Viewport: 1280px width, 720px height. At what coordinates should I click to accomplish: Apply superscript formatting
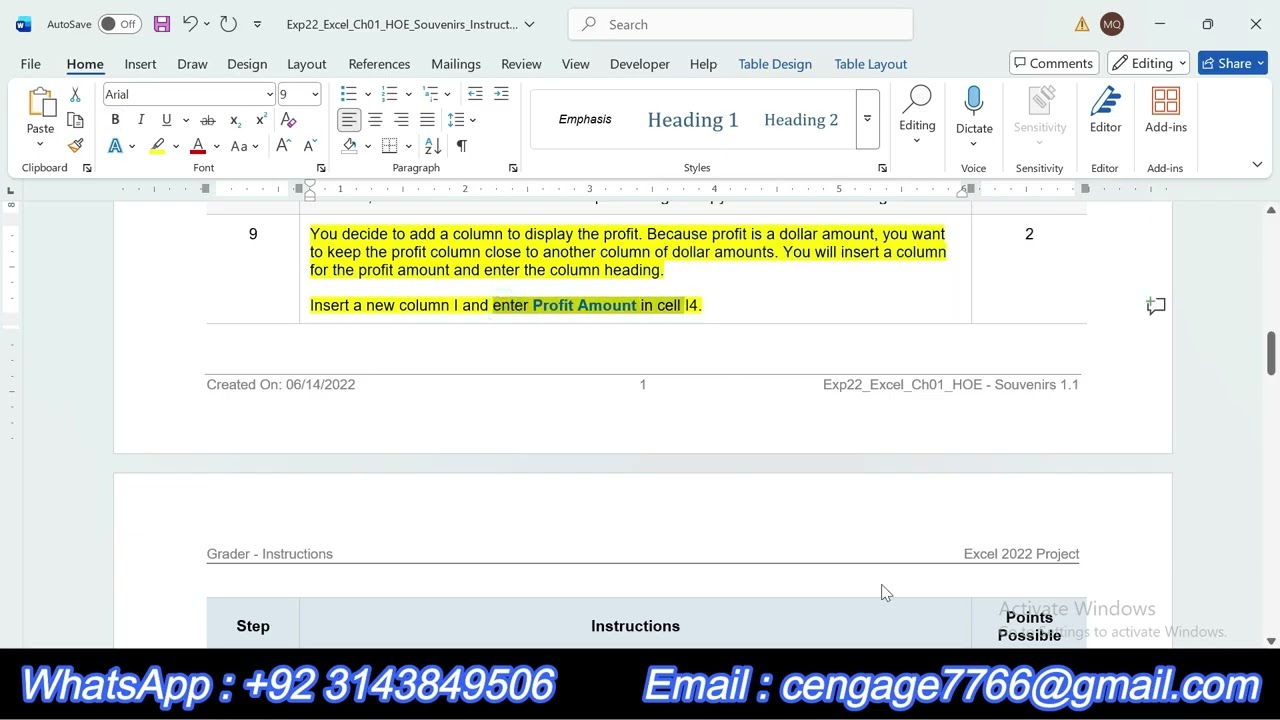pos(261,120)
